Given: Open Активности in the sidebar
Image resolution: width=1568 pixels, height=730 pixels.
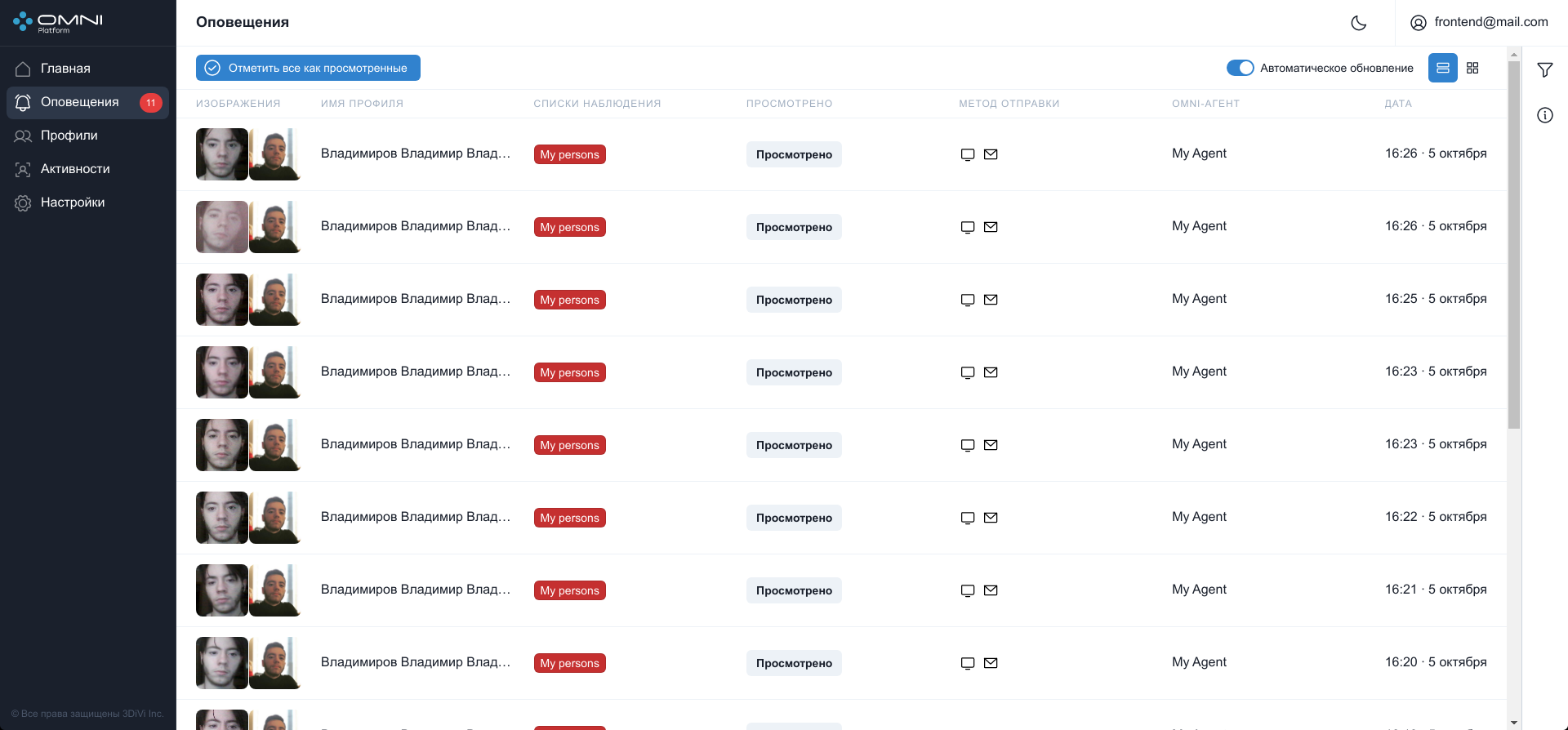Looking at the screenshot, I should click(87, 169).
